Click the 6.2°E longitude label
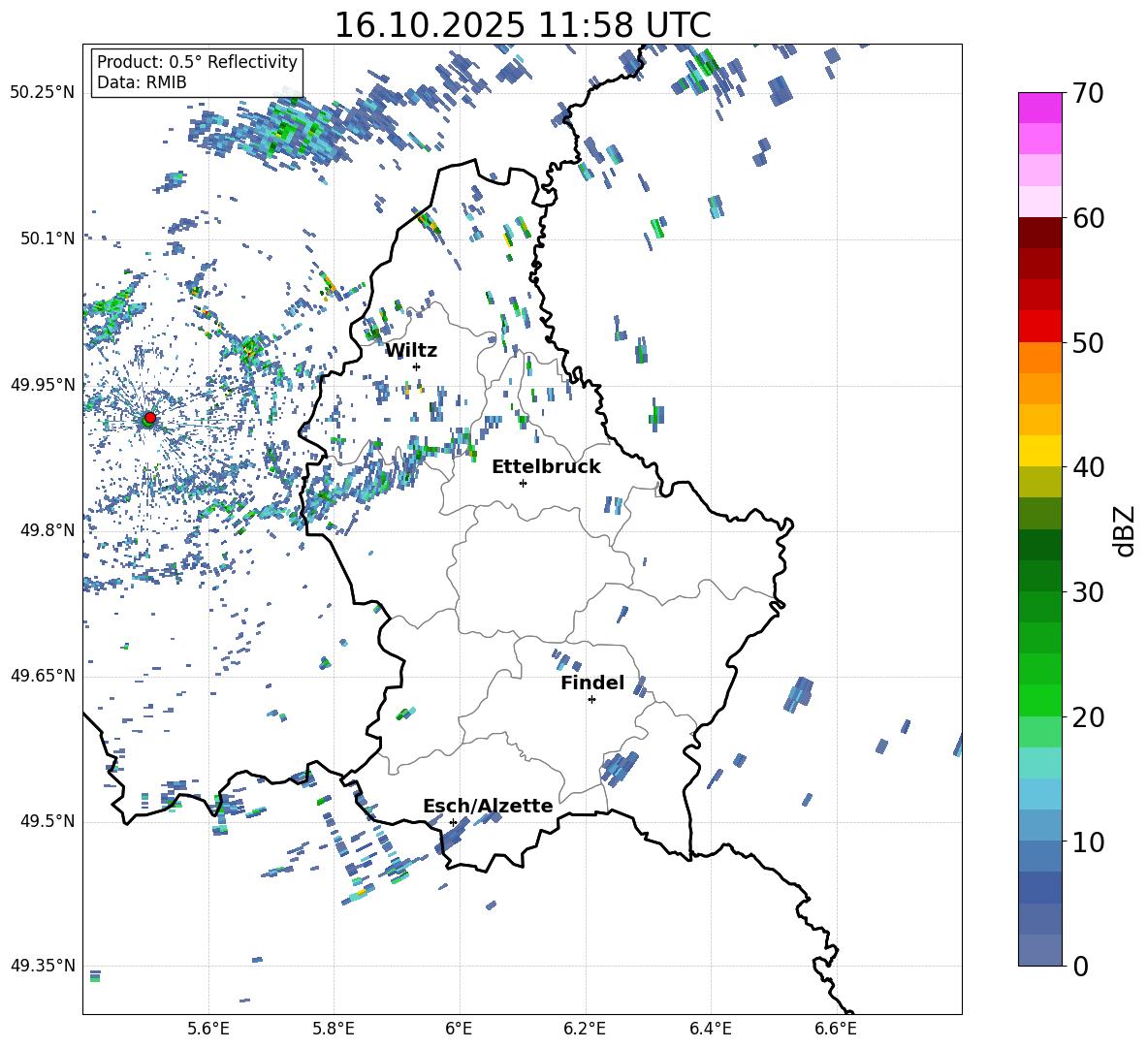 click(x=585, y=1029)
